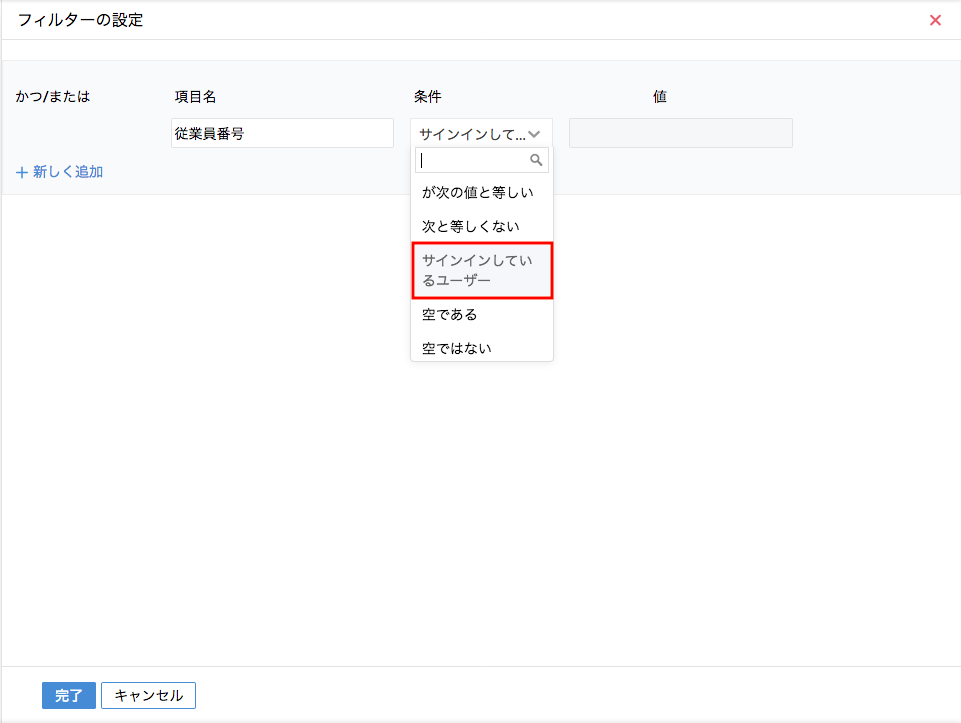961x723 pixels.
Task: Click the 項目名 column label
Action: click(195, 97)
